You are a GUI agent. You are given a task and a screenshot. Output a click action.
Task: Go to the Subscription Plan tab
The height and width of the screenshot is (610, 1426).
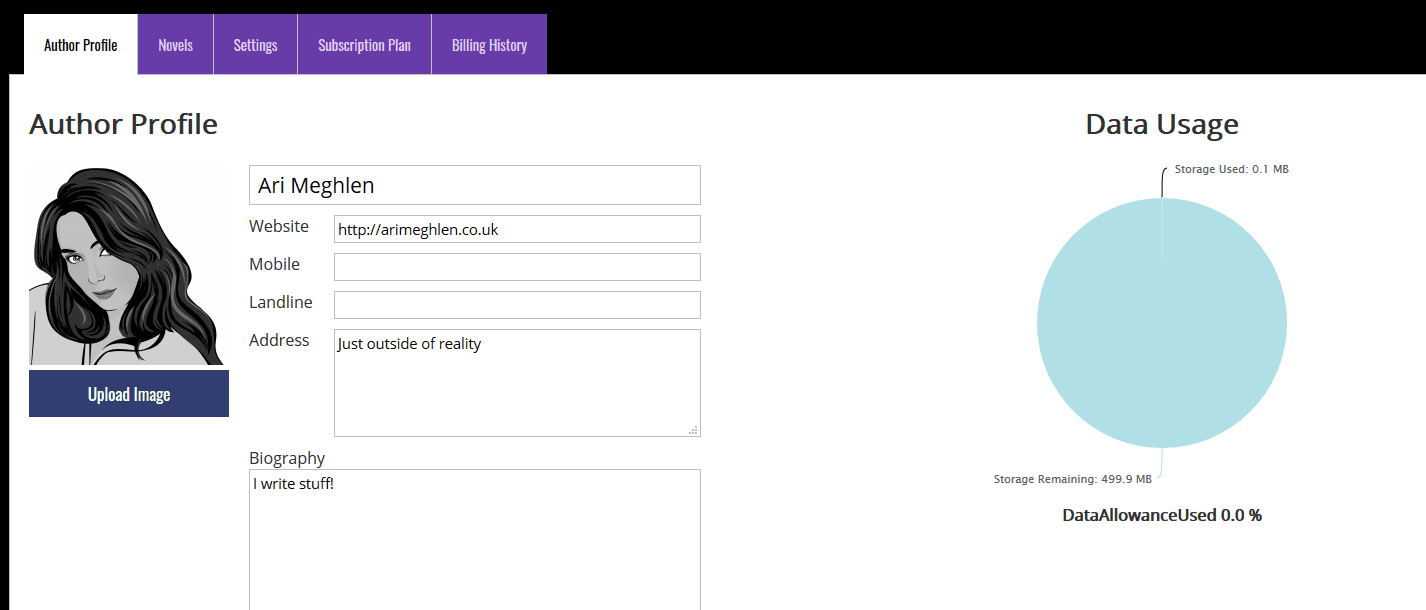pyautogui.click(x=364, y=45)
